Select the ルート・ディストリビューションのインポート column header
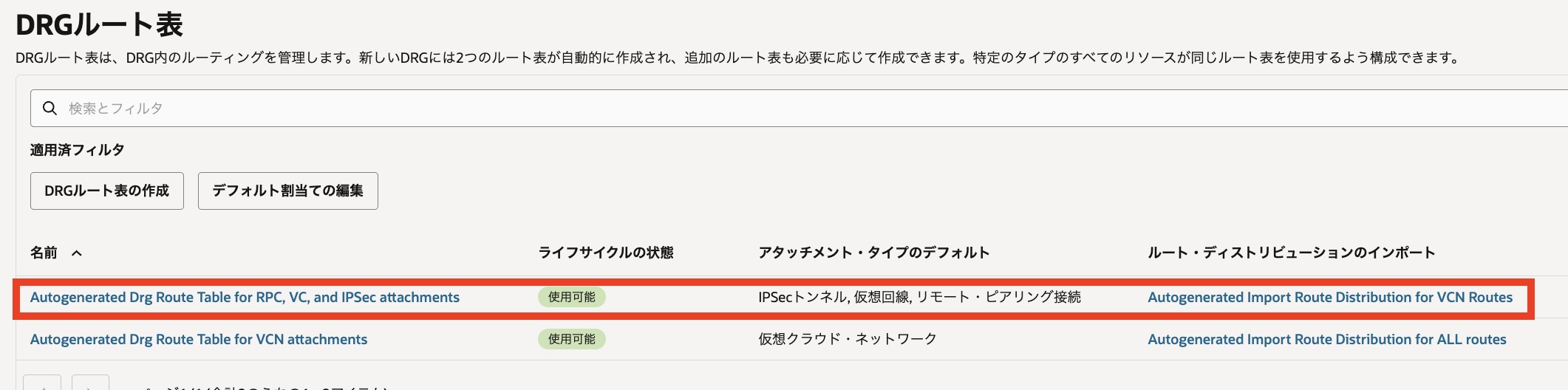Image resolution: width=1568 pixels, height=390 pixels. coord(1291,253)
